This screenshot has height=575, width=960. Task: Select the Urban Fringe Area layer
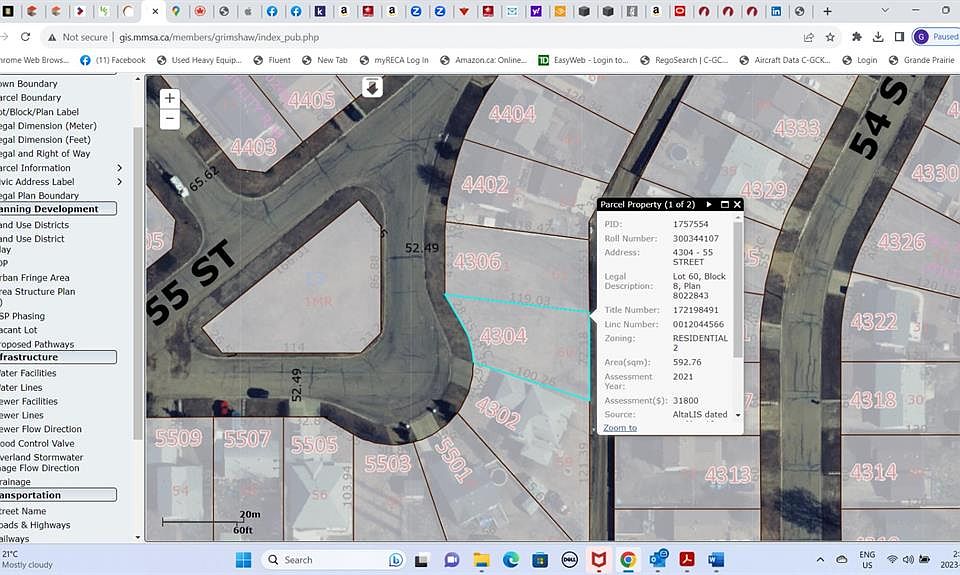(34, 277)
